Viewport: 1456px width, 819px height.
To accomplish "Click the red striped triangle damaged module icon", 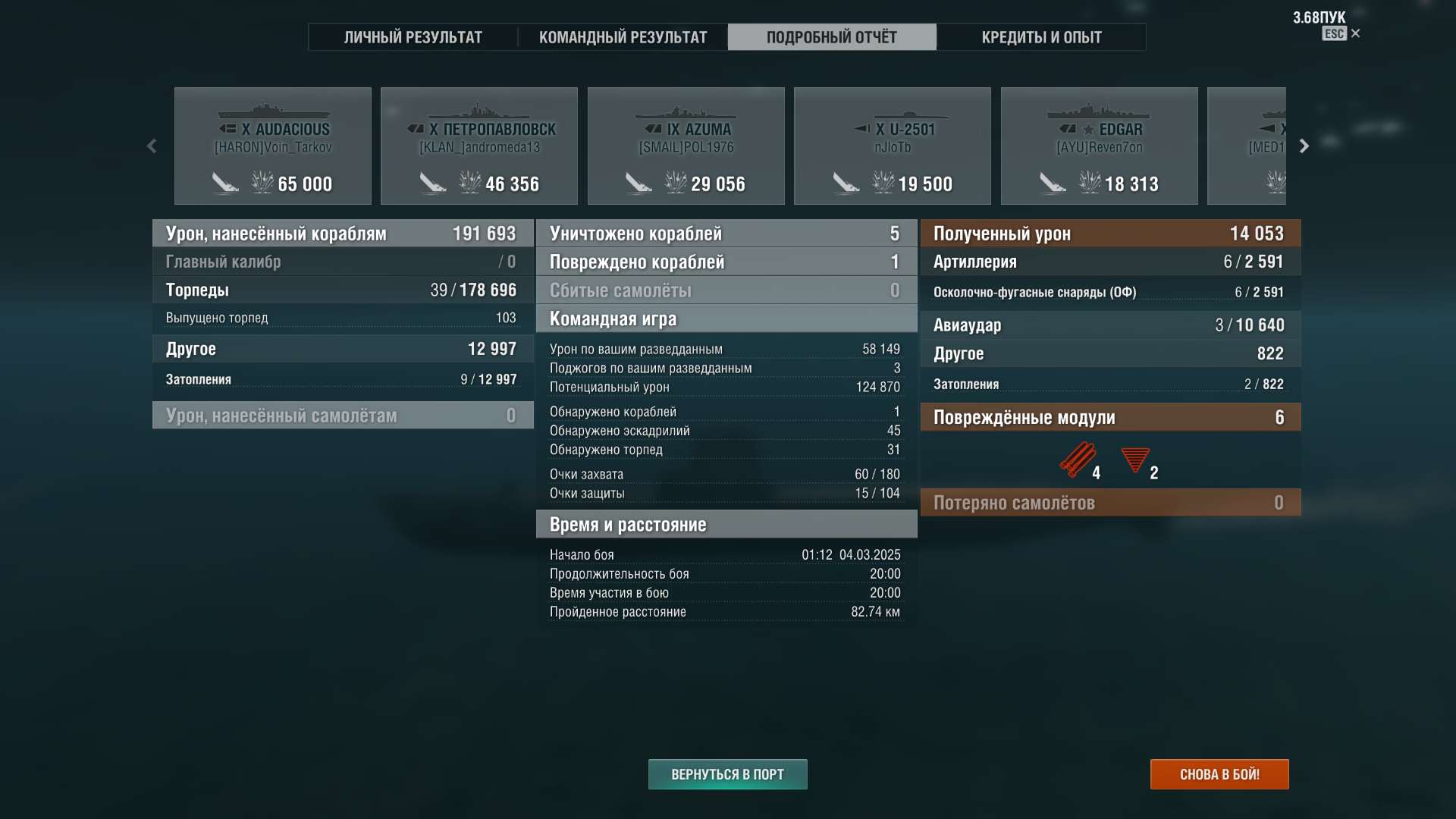I will 1135,460.
